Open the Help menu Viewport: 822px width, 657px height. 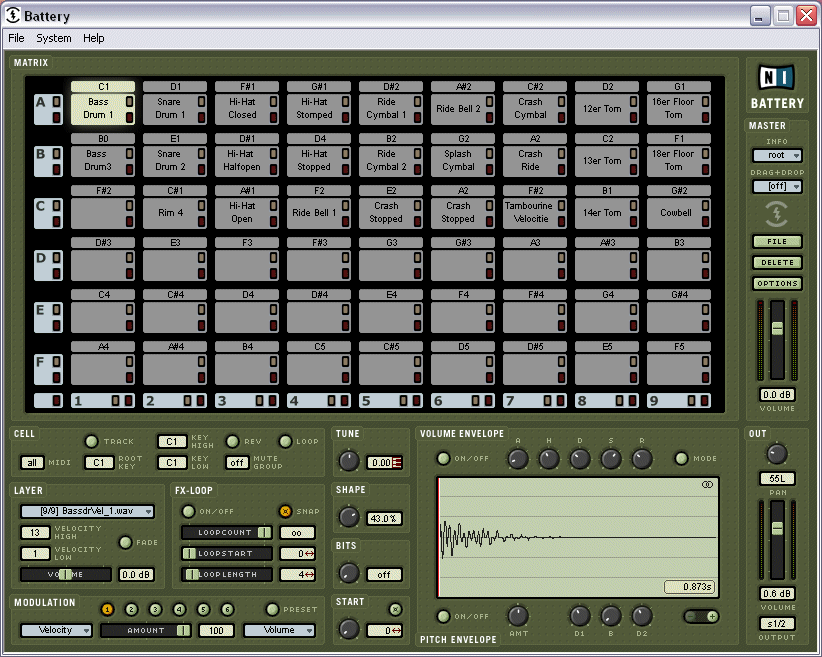(x=93, y=38)
